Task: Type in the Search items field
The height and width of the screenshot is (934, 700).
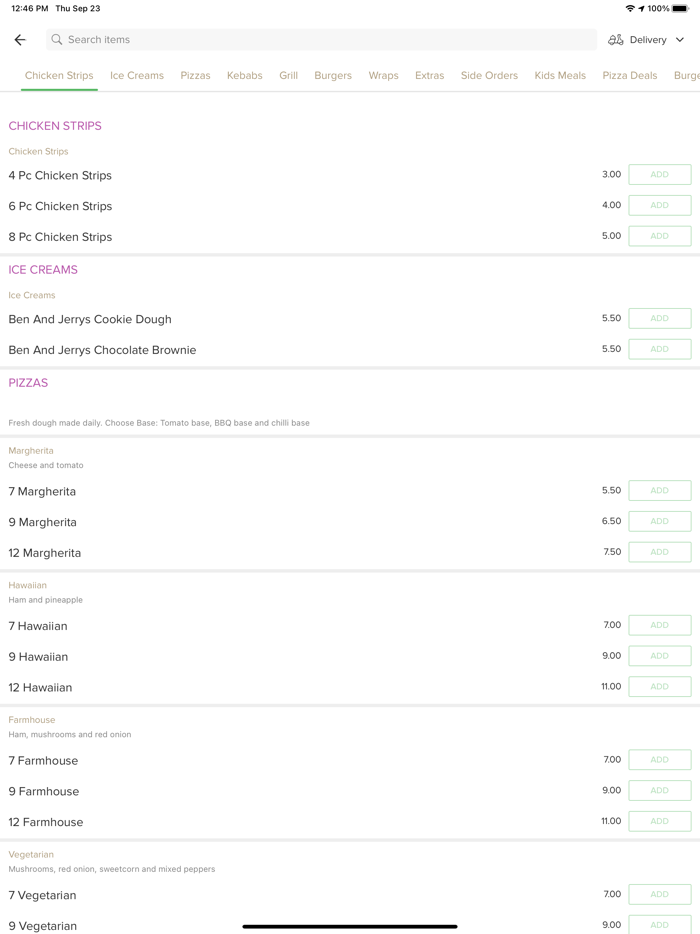Action: (320, 40)
